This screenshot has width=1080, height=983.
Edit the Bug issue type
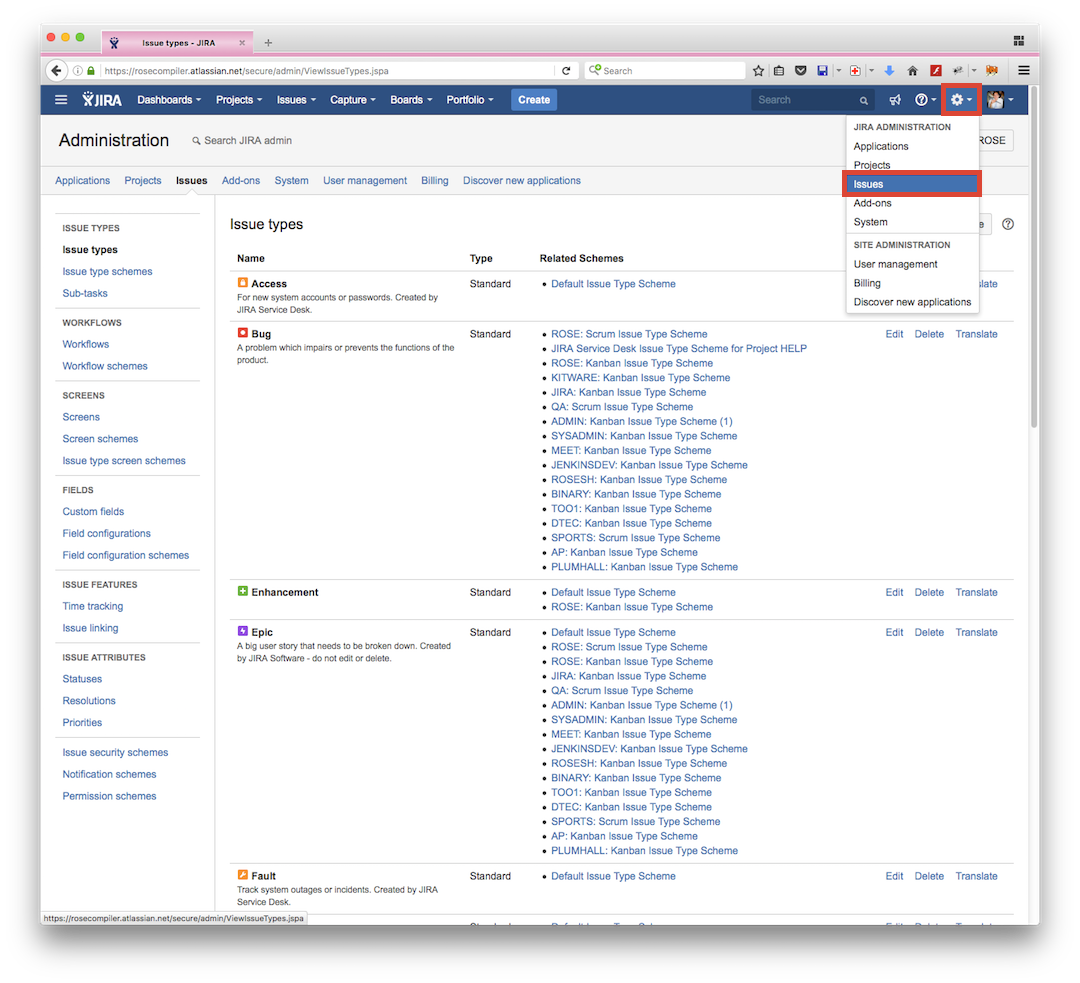894,334
